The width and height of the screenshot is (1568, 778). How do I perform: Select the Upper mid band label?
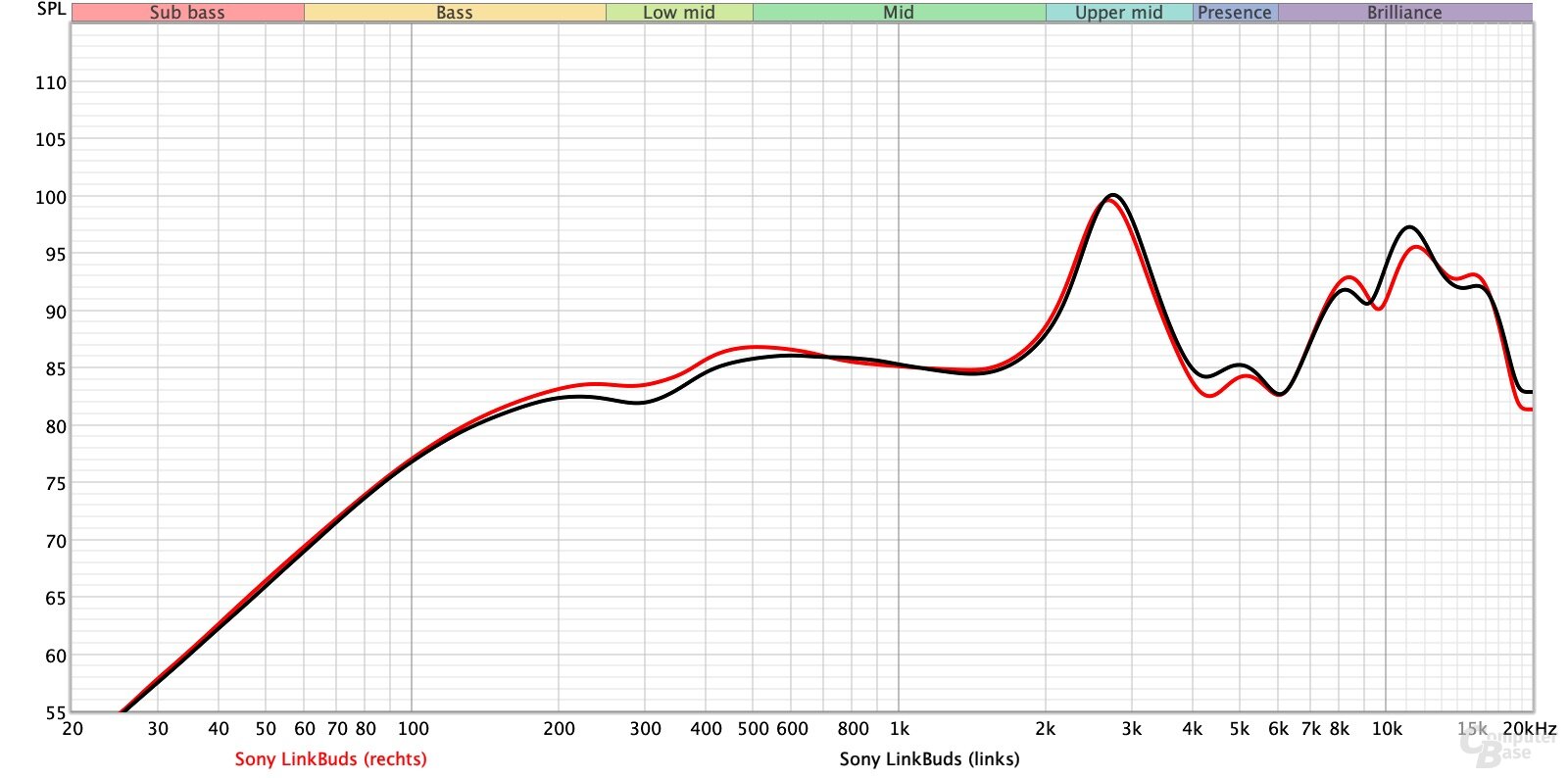tap(1119, 13)
